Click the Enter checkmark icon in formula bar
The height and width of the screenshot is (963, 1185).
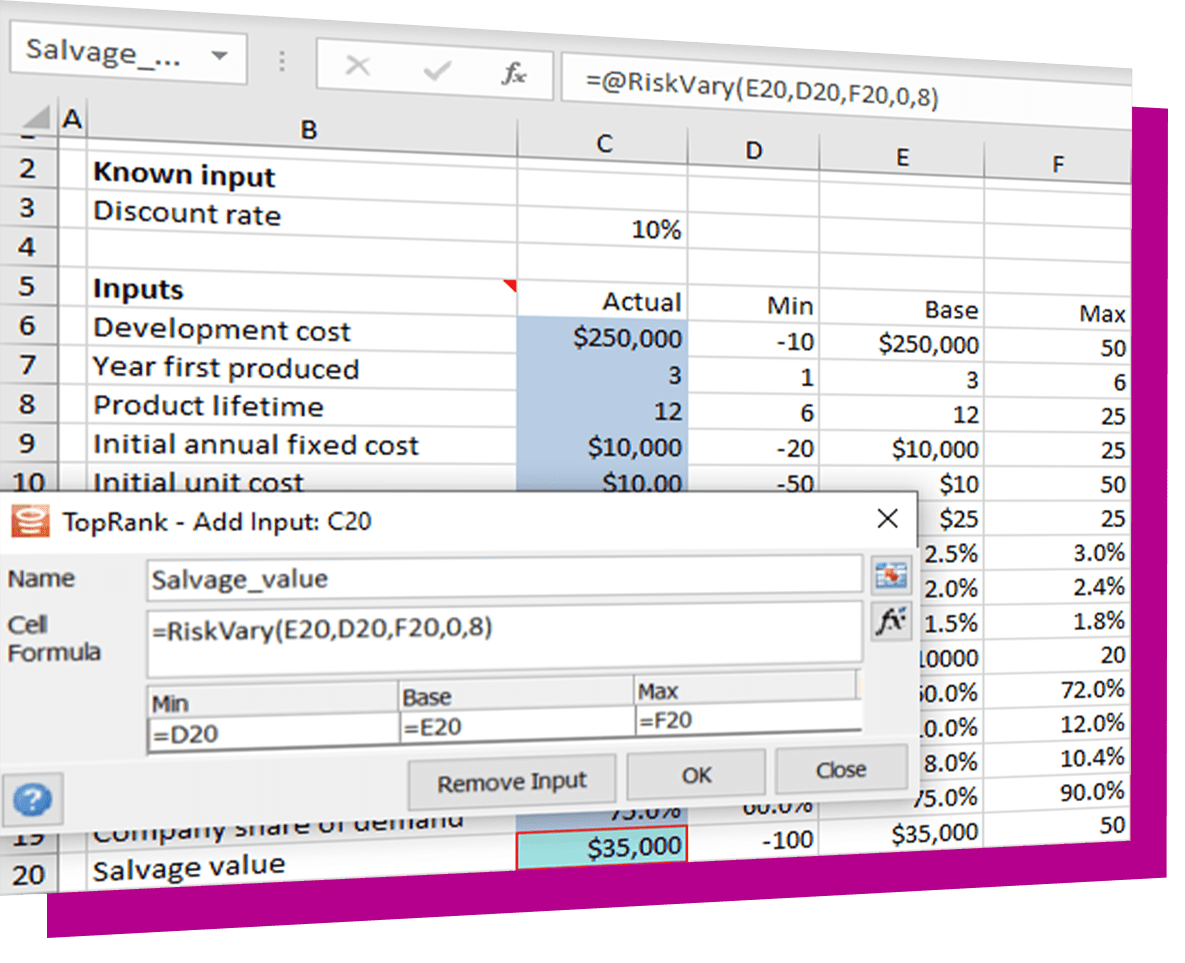(437, 70)
